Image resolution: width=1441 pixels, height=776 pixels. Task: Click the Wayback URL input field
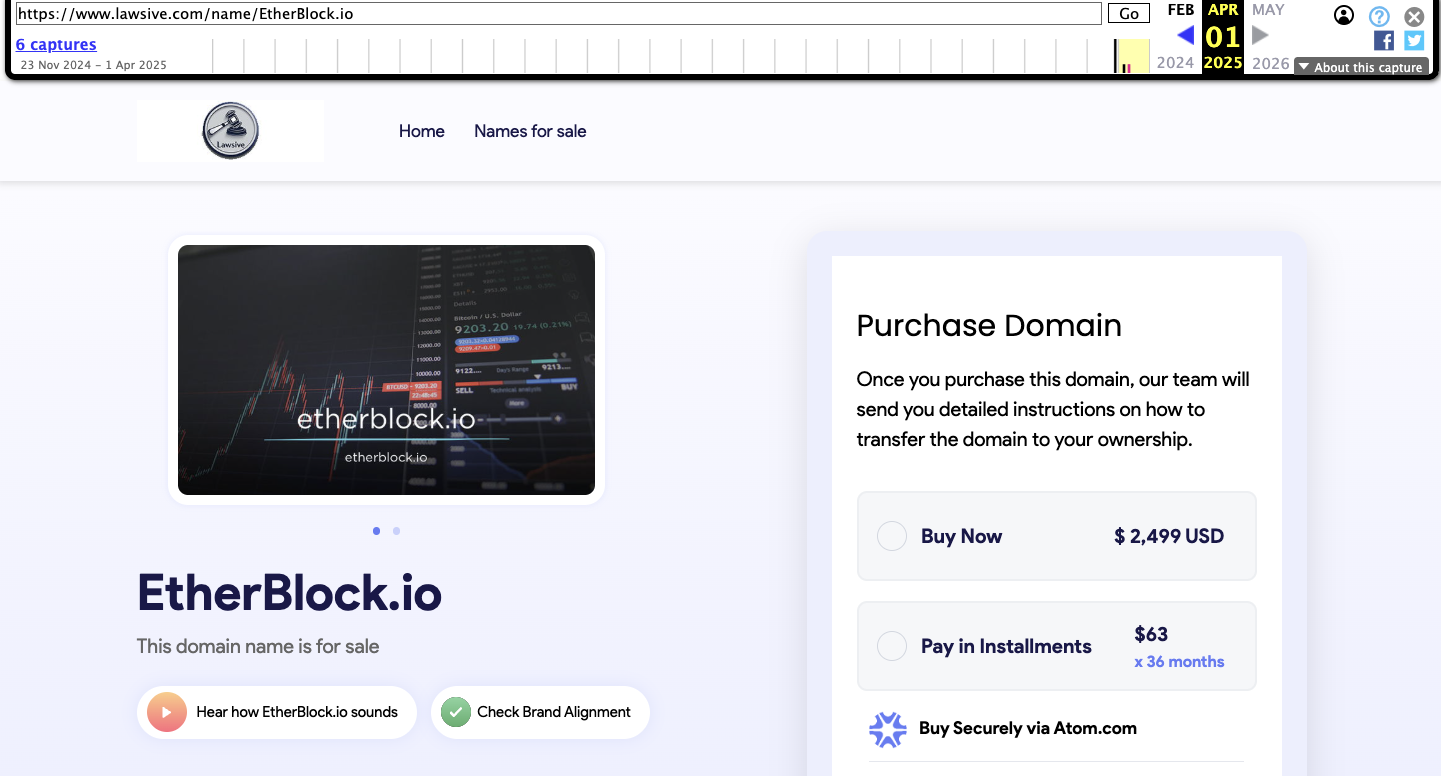[558, 14]
